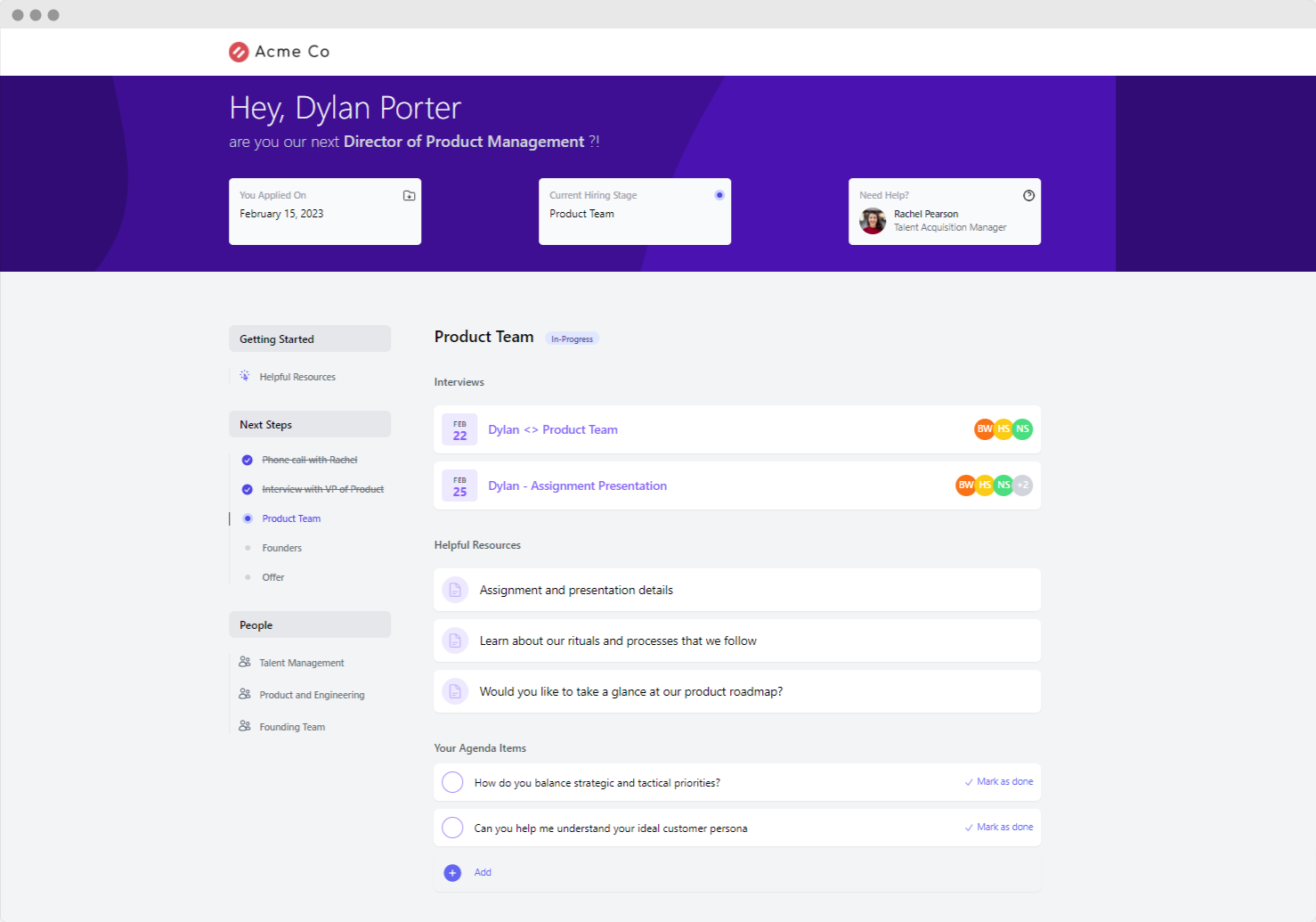The height and width of the screenshot is (922, 1316).
Task: Click the Acme Co logo icon
Action: point(239,52)
